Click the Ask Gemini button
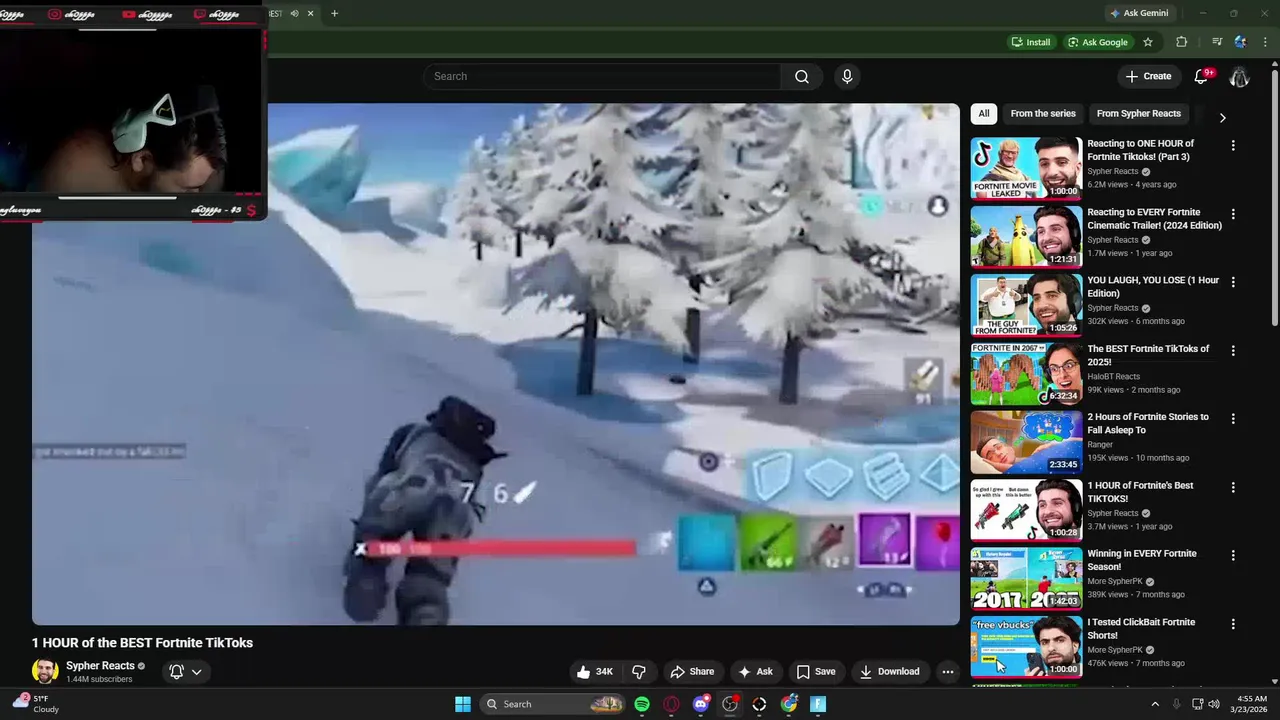 (1138, 13)
